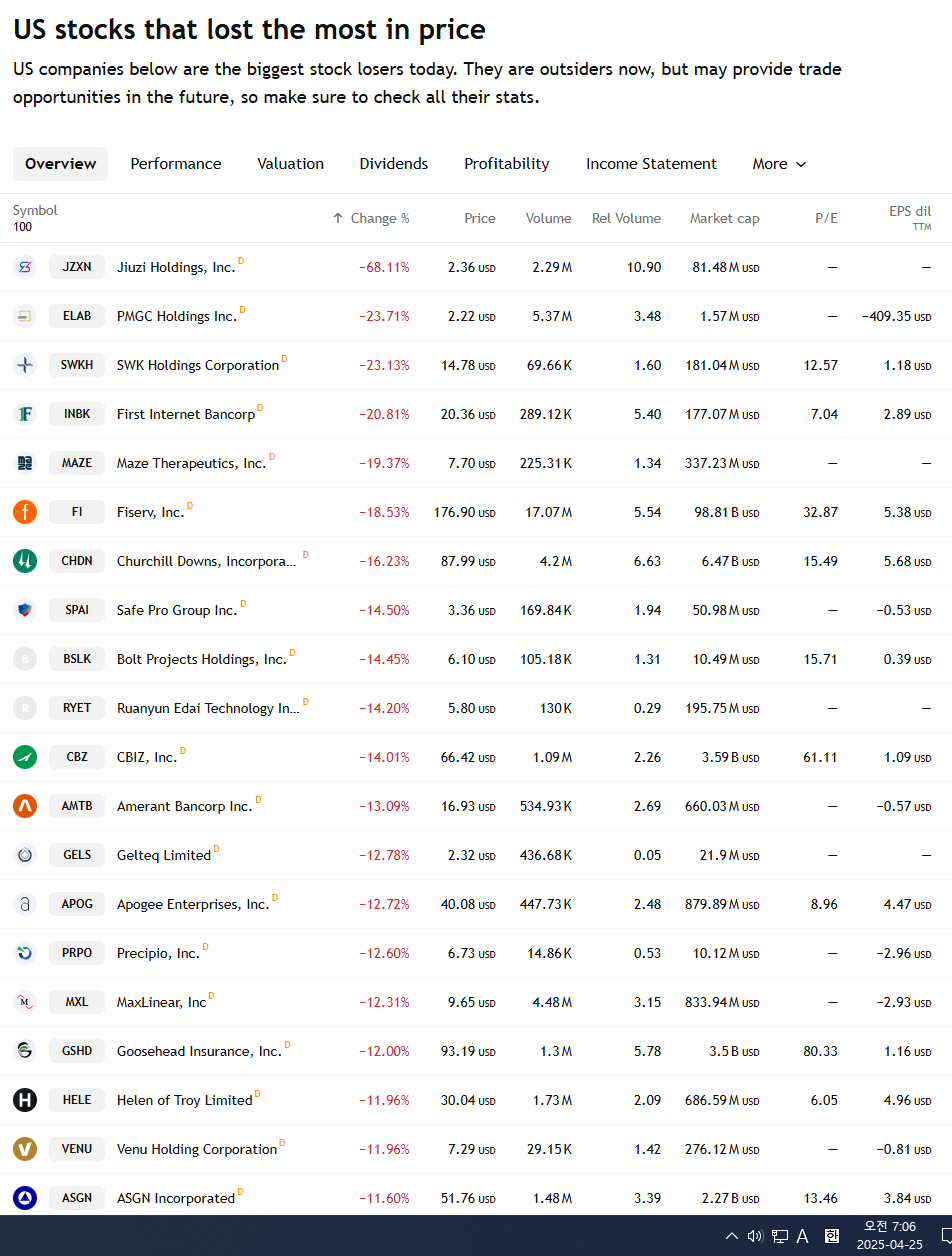The image size is (952, 1256).
Task: Click the Price column header
Action: [480, 218]
